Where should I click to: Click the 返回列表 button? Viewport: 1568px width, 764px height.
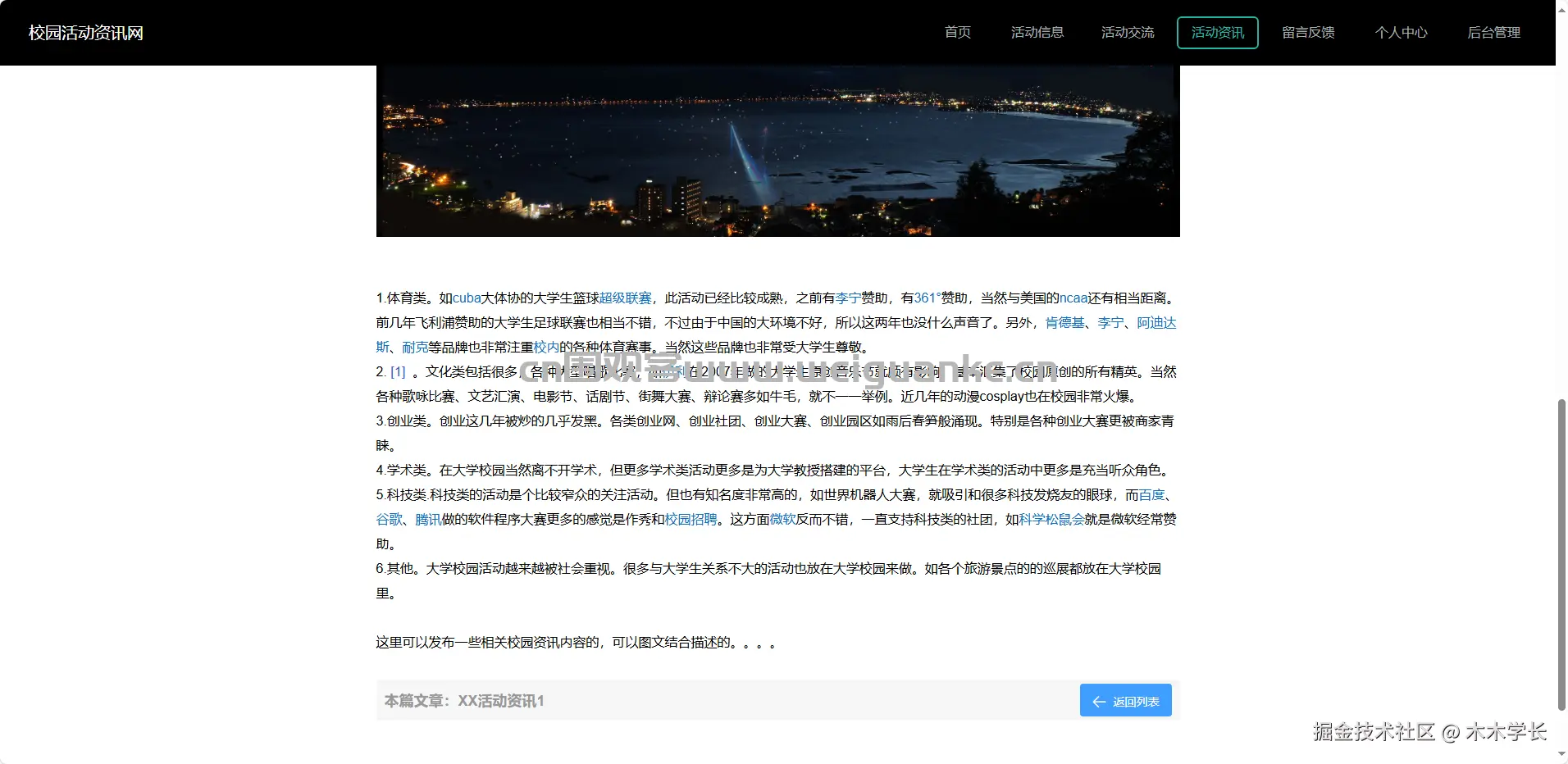pyautogui.click(x=1126, y=701)
